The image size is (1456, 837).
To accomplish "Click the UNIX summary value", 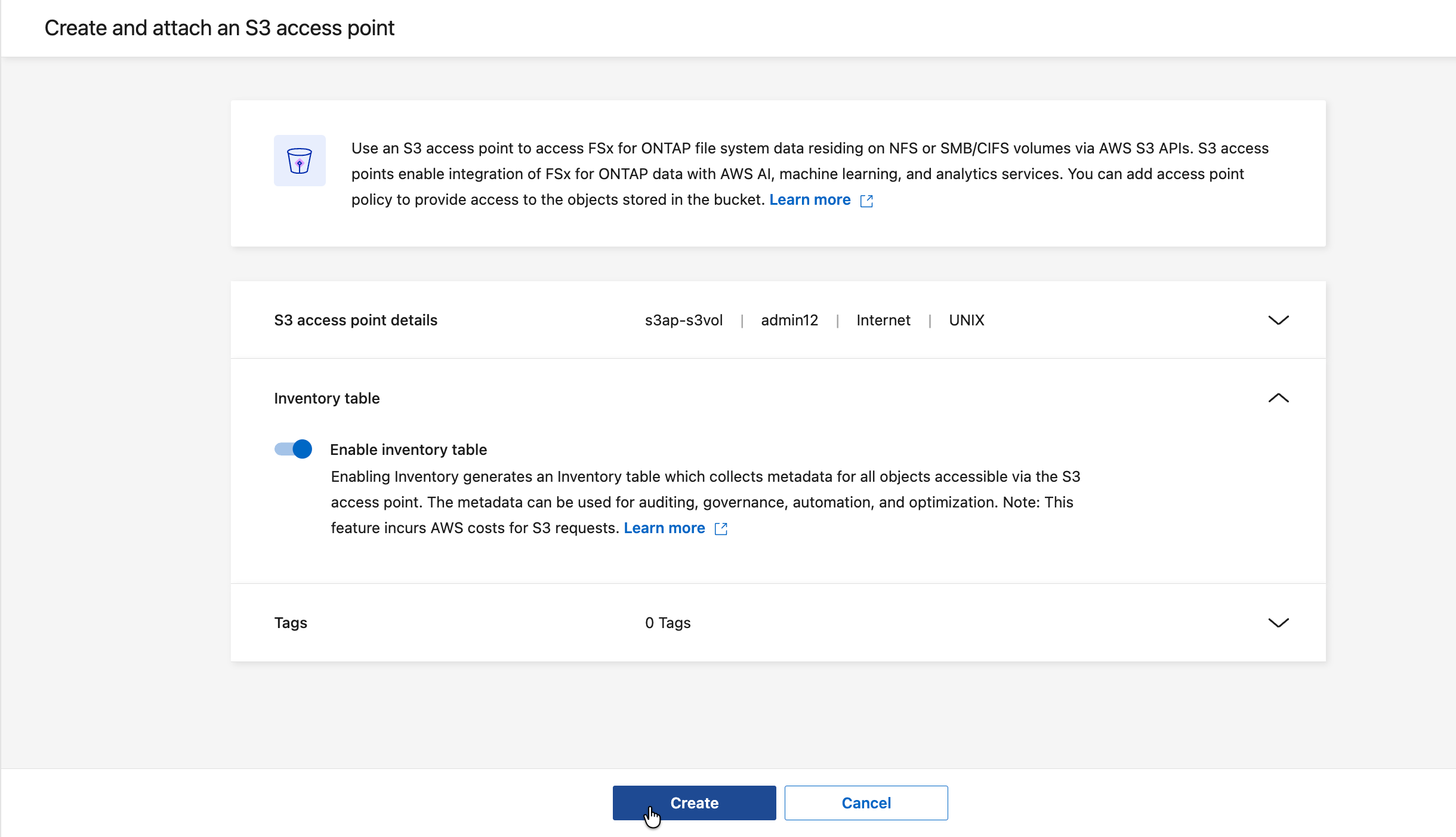I will pyautogui.click(x=967, y=320).
